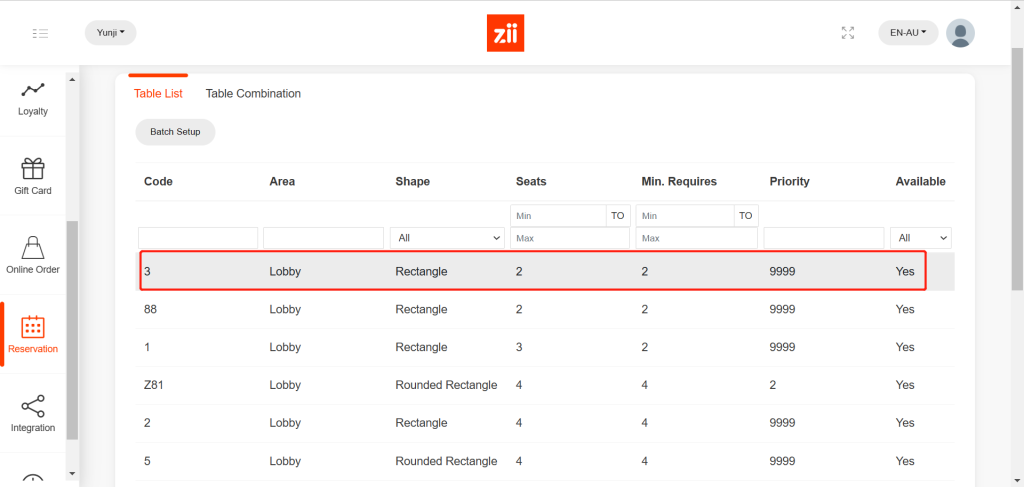Click the Code filter input field
Viewport: 1024px width, 487px height.
[198, 238]
